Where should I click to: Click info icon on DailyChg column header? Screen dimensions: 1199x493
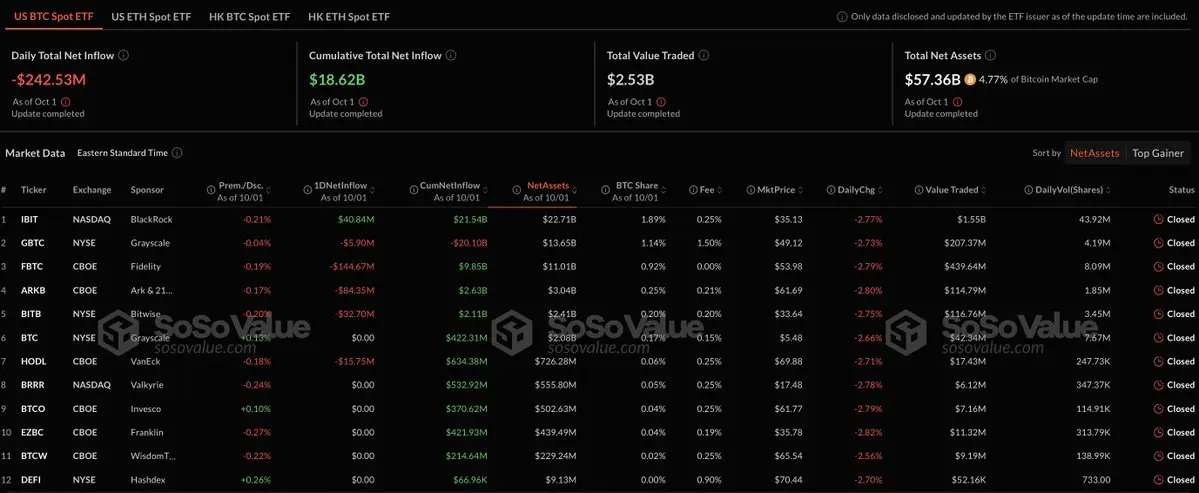[831, 190]
